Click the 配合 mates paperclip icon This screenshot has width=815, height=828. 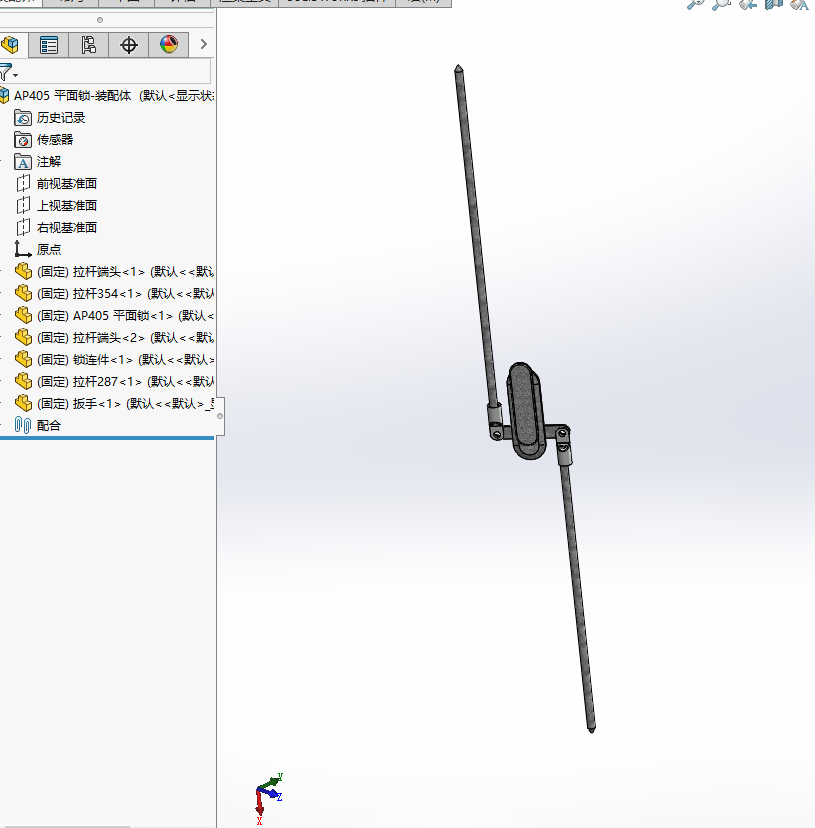click(23, 425)
